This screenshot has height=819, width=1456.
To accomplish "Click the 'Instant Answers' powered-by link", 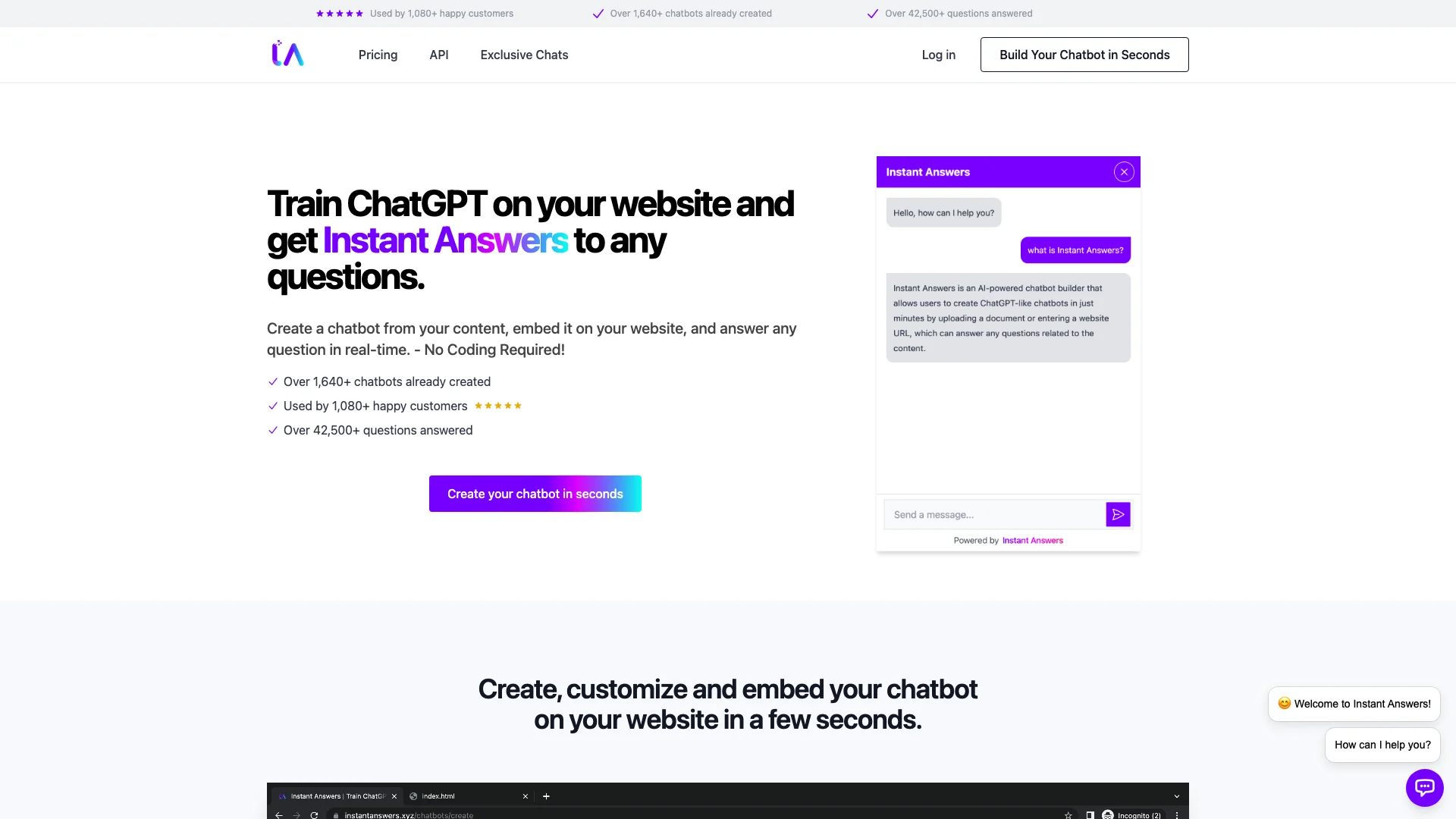I will click(x=1033, y=540).
